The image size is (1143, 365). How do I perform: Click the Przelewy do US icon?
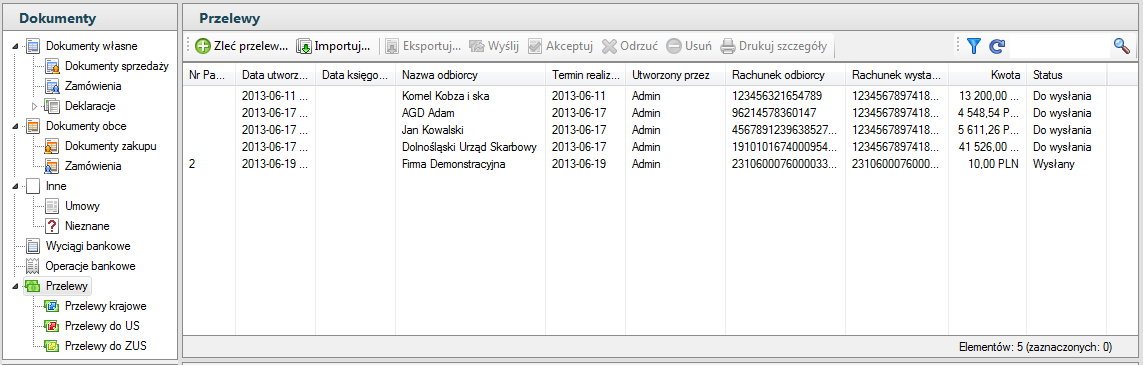pos(52,326)
